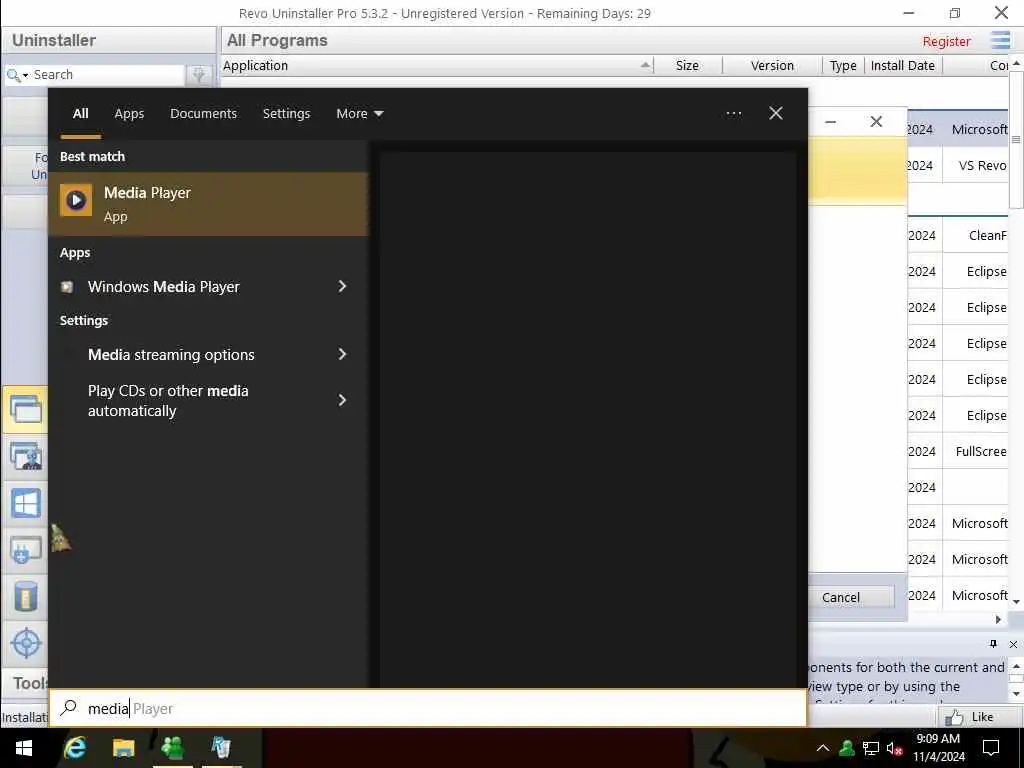1024x768 pixels.
Task: Open Play CDs or other media automatically
Action: coord(168,400)
